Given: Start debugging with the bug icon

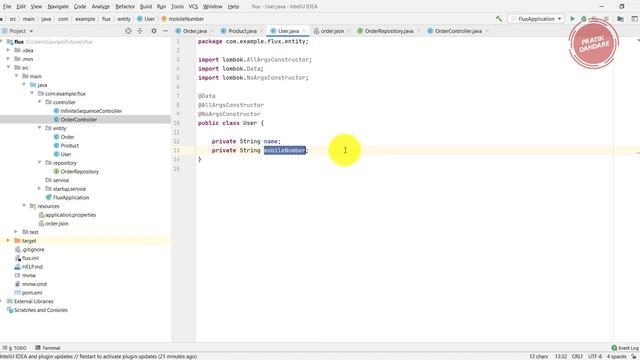Looking at the screenshot, I should point(584,19).
